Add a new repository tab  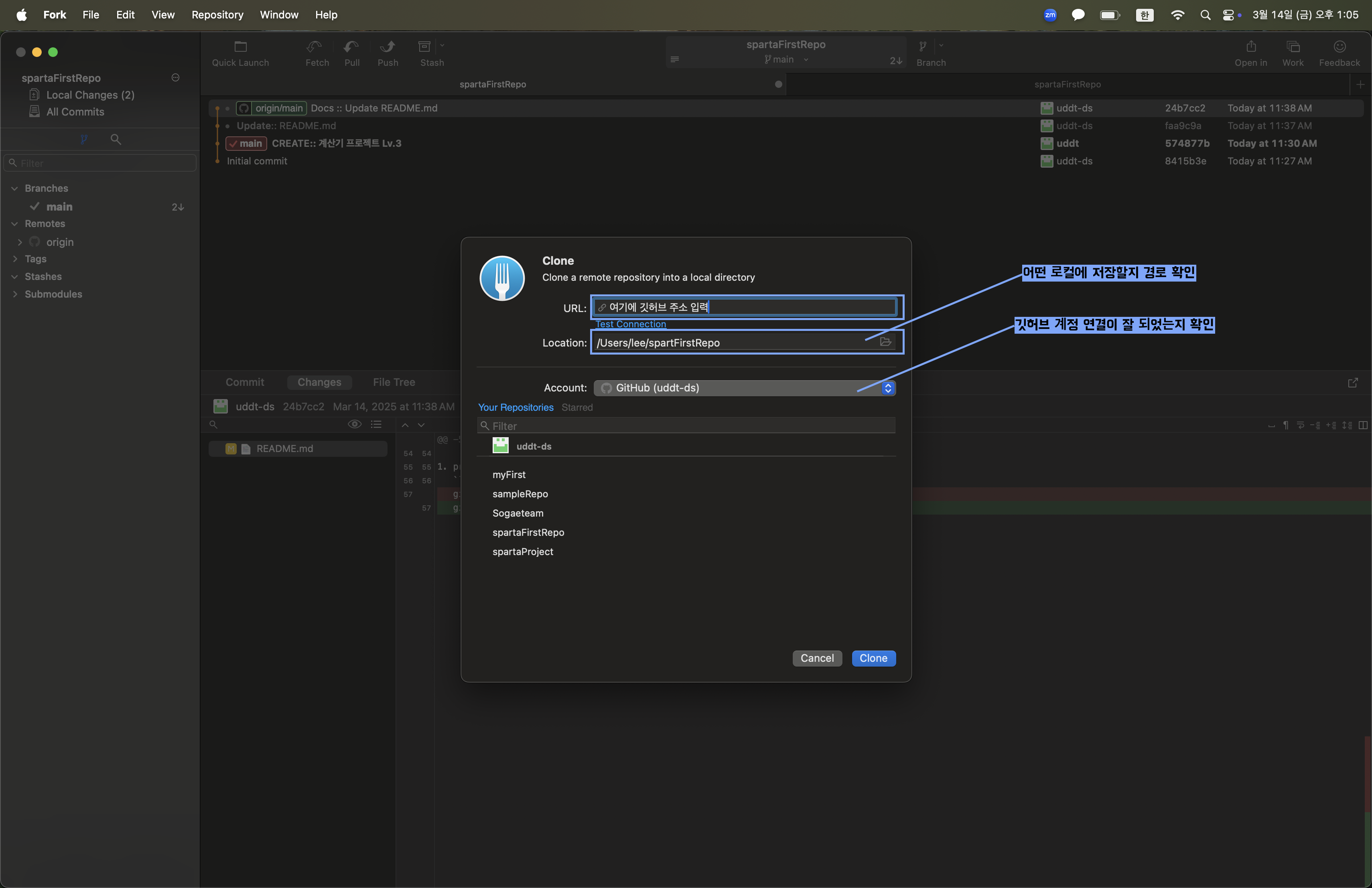[x=1360, y=85]
